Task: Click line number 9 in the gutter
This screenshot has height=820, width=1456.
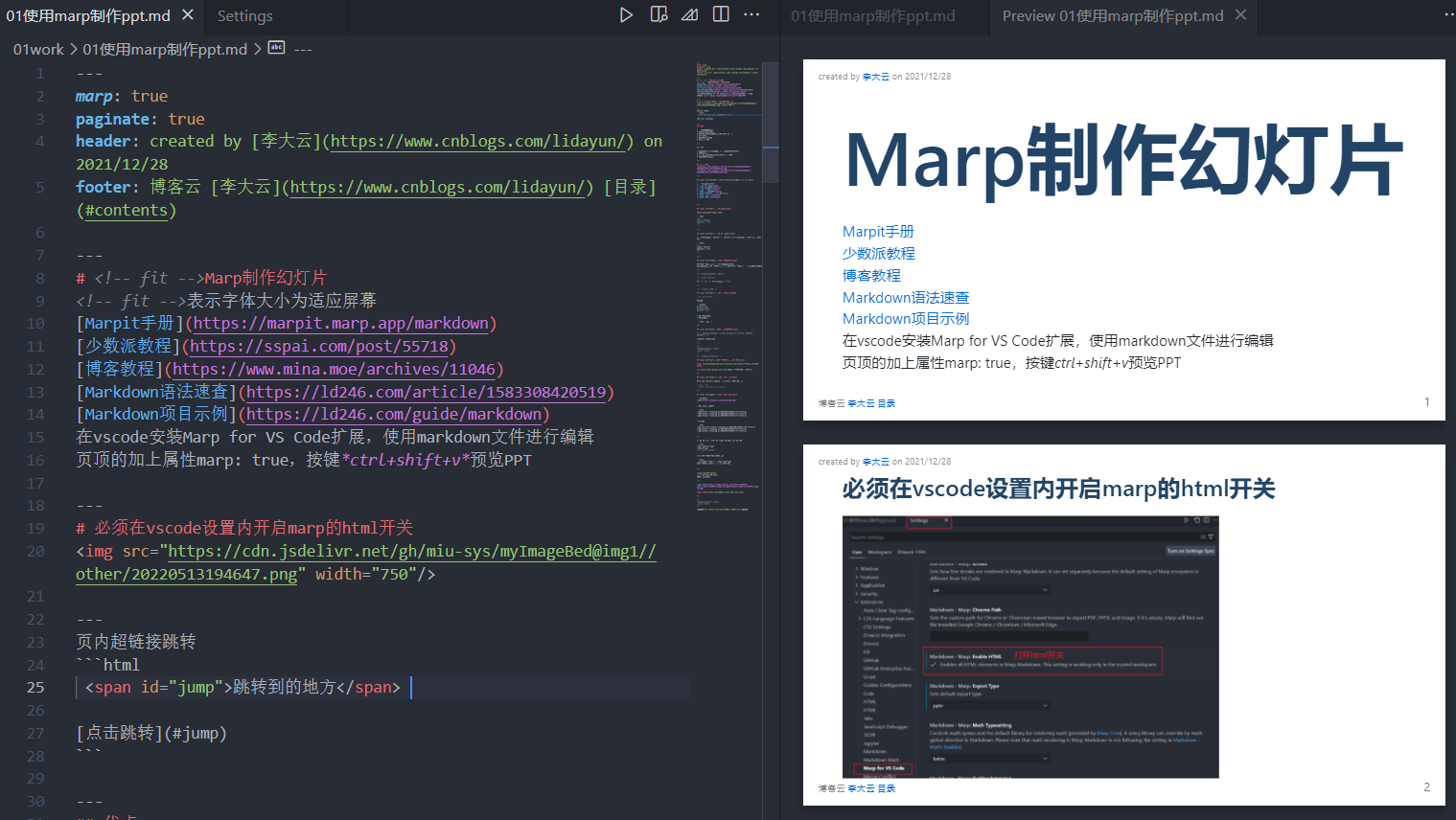Action: pos(40,301)
